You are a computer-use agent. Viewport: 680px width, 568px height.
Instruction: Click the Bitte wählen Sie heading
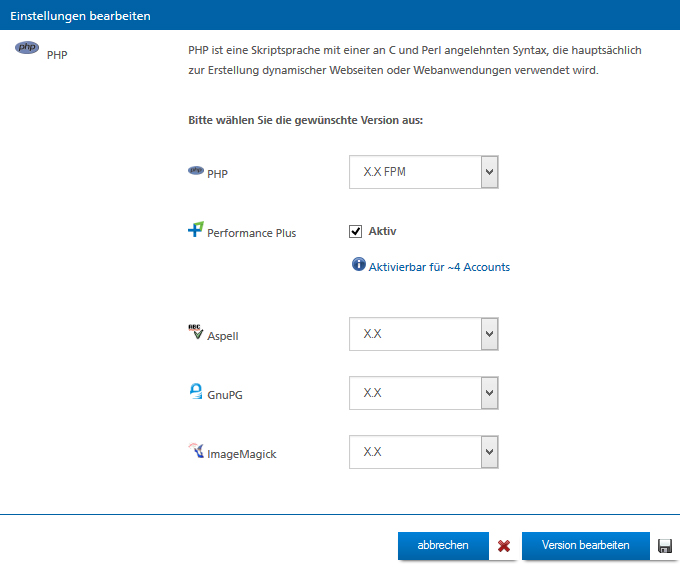(305, 120)
